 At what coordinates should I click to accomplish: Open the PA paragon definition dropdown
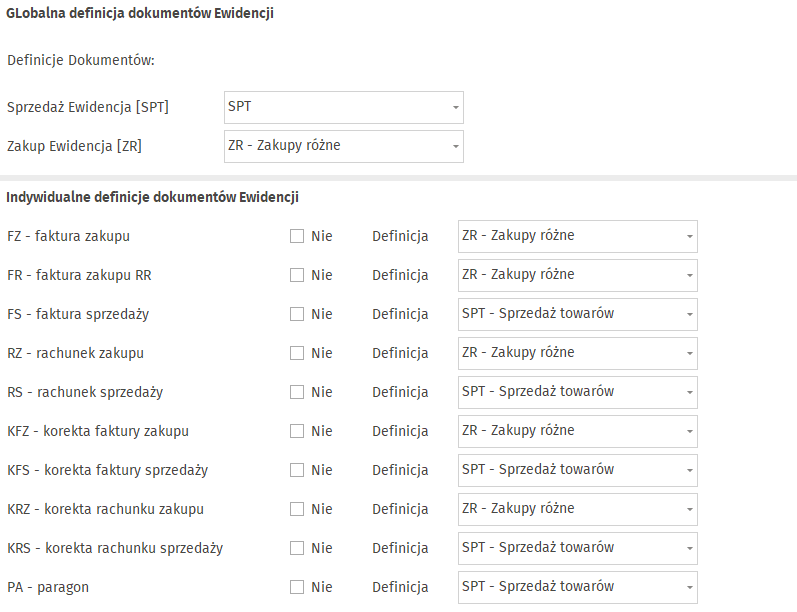(x=577, y=587)
